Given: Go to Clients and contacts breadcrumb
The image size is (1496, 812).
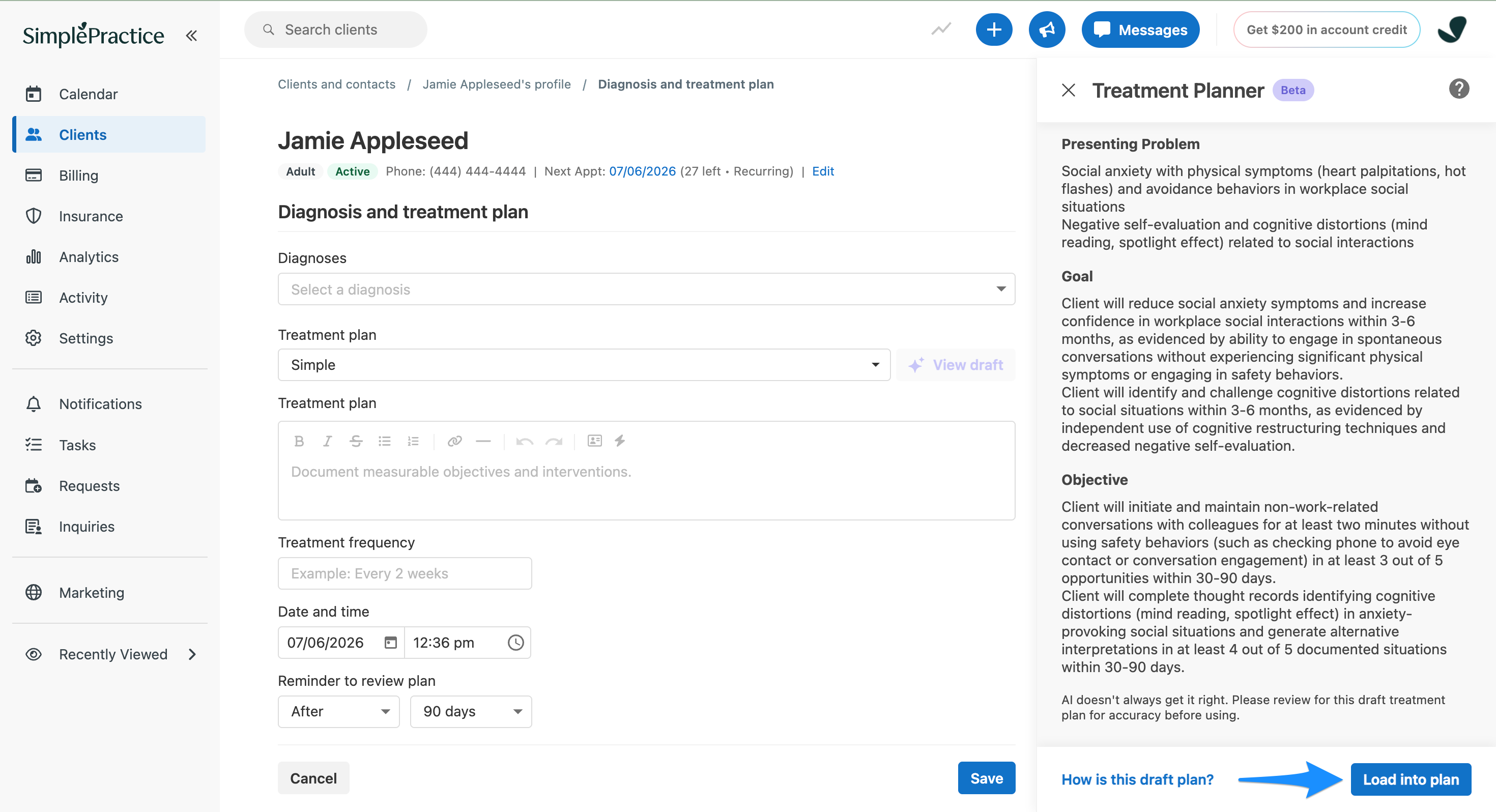Looking at the screenshot, I should 336,84.
